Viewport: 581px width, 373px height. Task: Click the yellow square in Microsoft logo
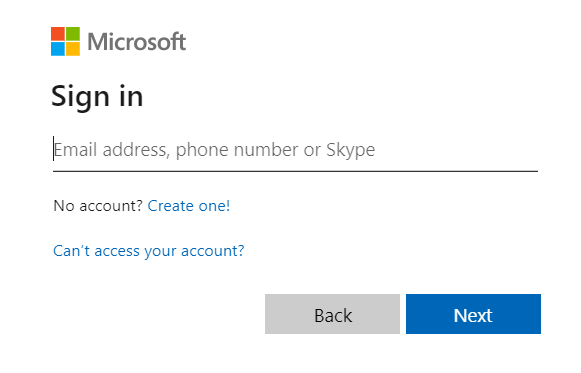pos(73,49)
